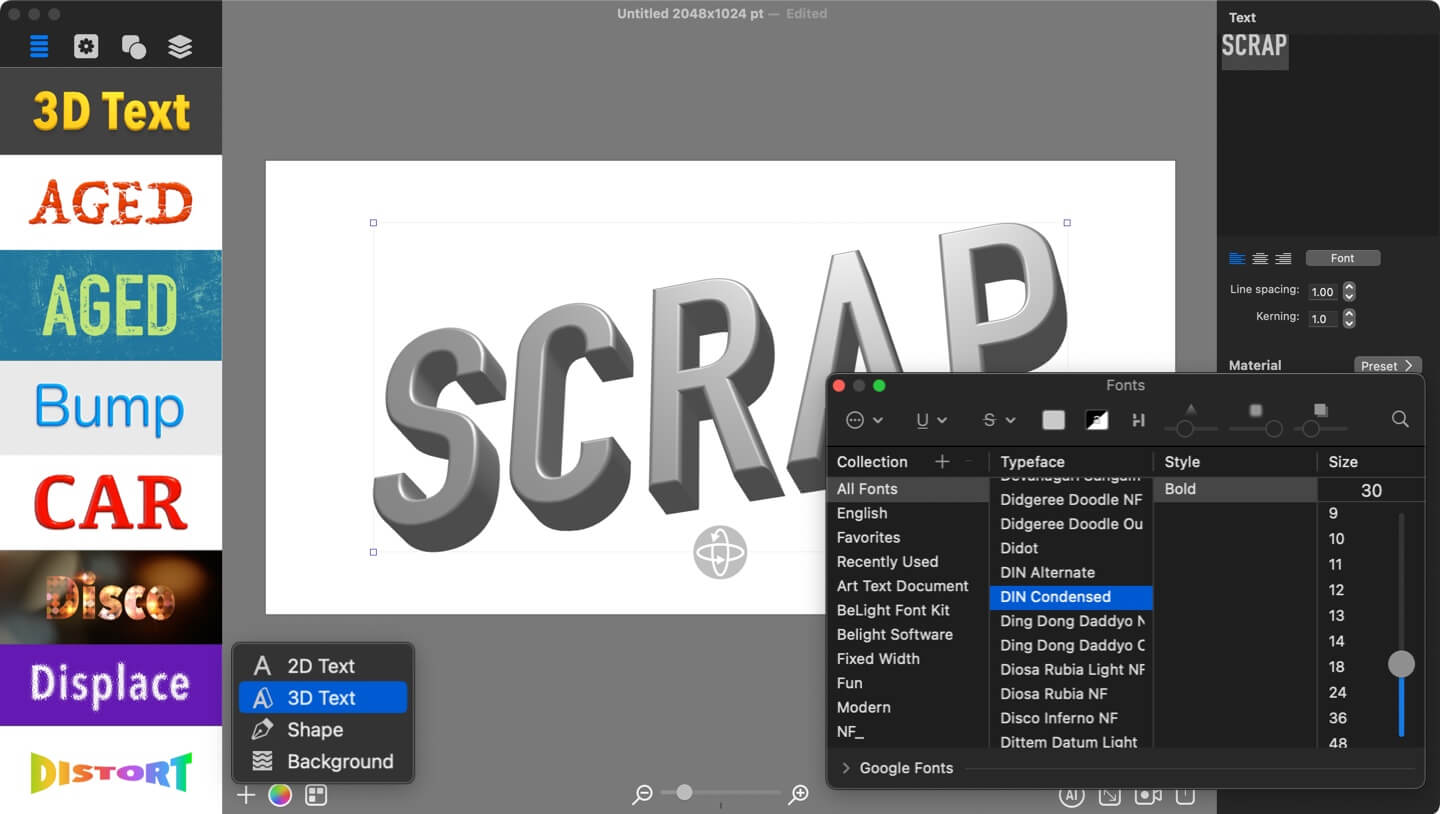This screenshot has height=814, width=1440.
Task: Apply the Displace style preset
Action: pyautogui.click(x=111, y=685)
